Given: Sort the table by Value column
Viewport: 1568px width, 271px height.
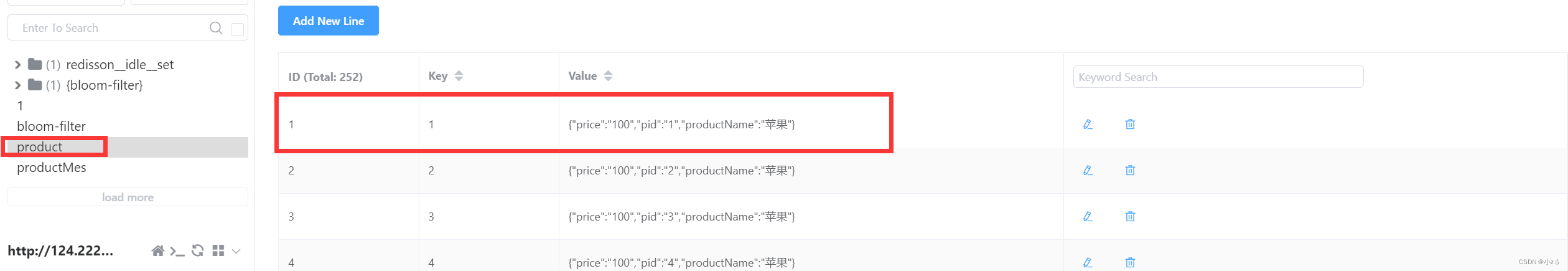Looking at the screenshot, I should (608, 76).
